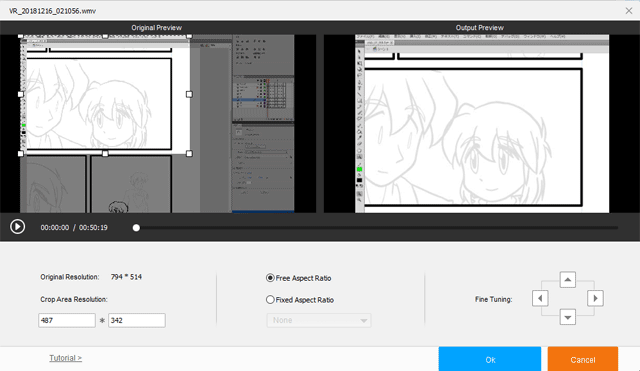Click the orange Cancel button

click(582, 360)
